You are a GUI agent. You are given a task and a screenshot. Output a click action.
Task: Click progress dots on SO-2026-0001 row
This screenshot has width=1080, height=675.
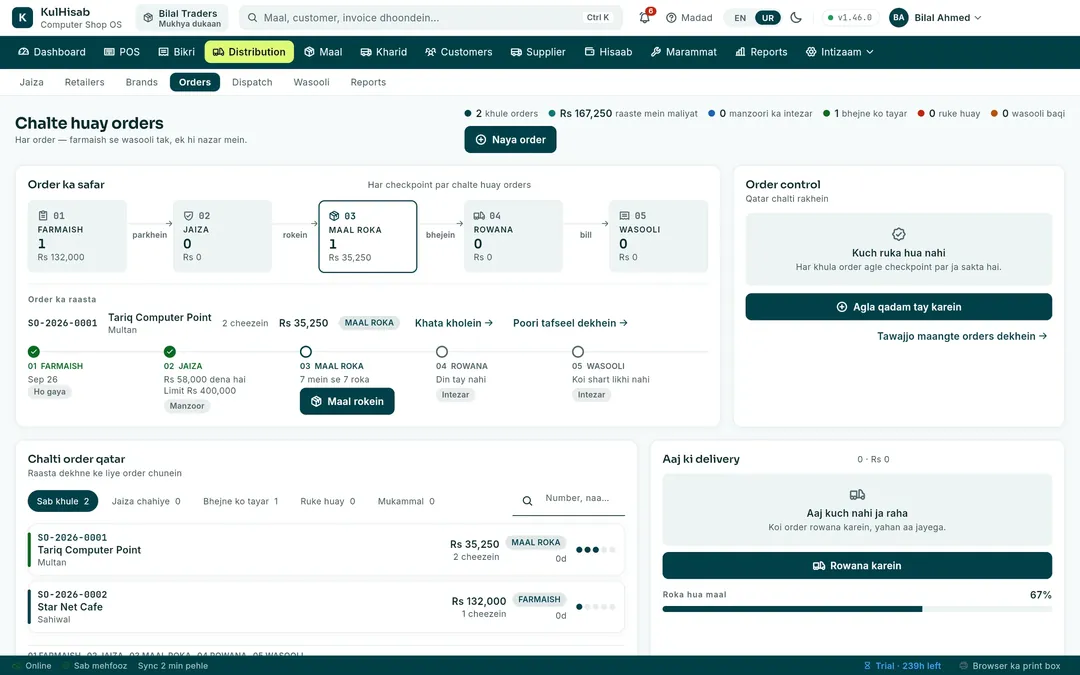[596, 550]
